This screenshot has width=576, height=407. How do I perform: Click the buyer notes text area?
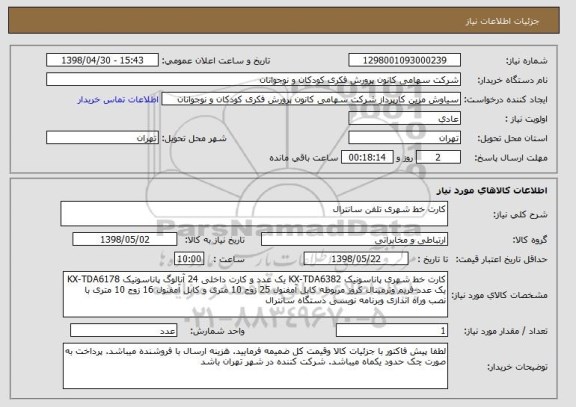tap(255, 366)
